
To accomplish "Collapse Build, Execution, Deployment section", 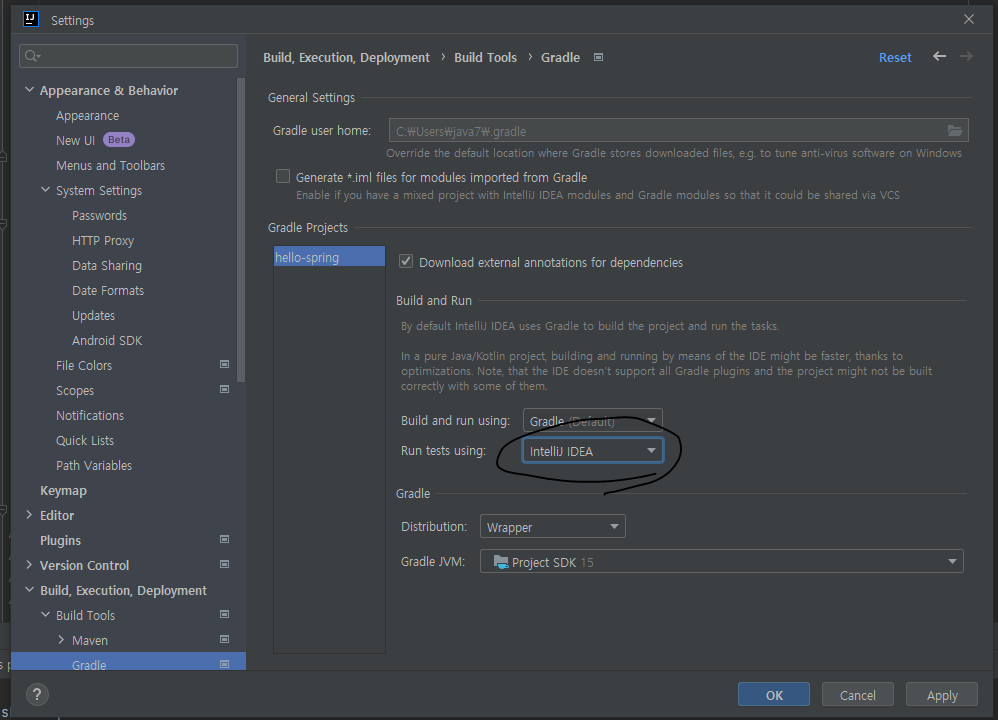I will click(x=29, y=589).
